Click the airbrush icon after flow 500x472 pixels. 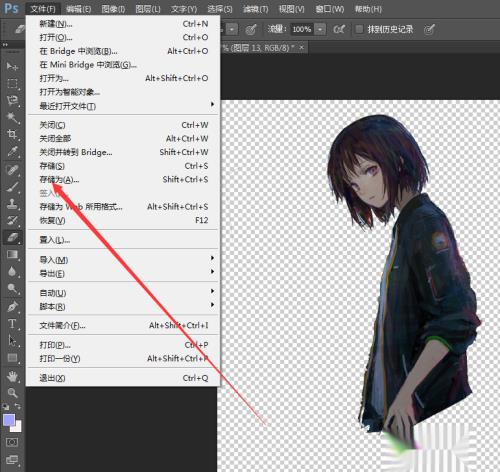[339, 30]
